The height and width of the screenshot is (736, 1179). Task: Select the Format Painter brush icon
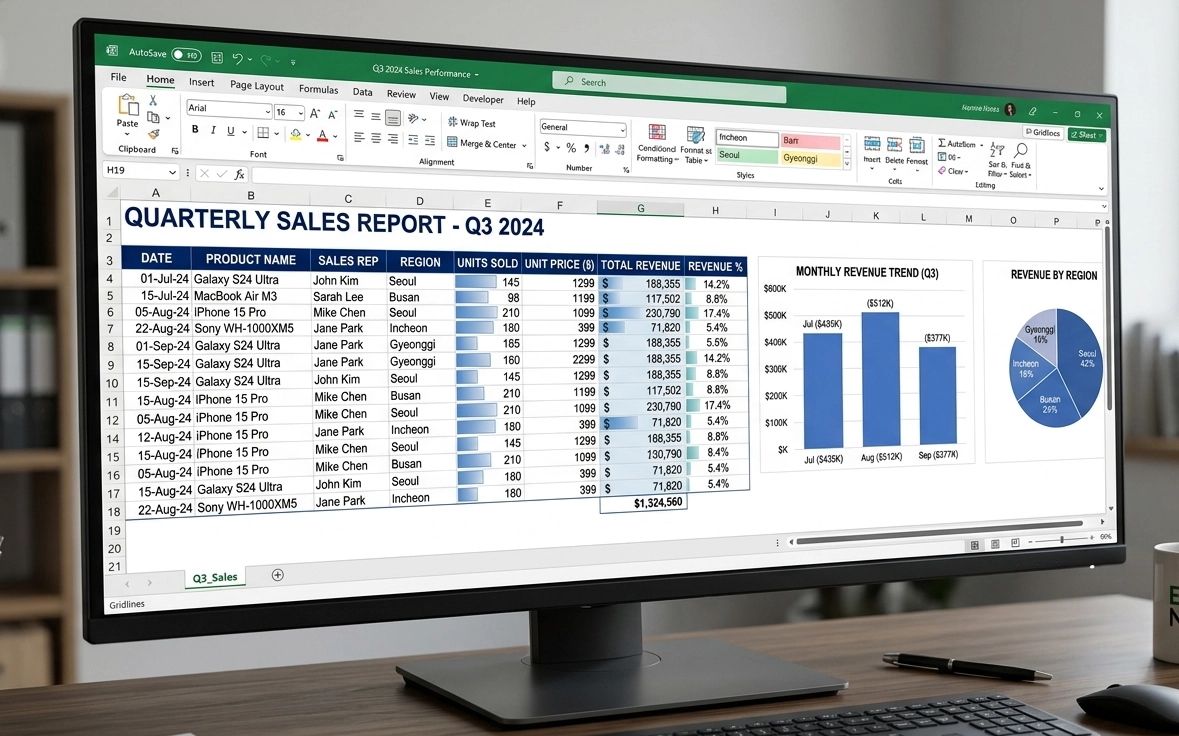153,135
